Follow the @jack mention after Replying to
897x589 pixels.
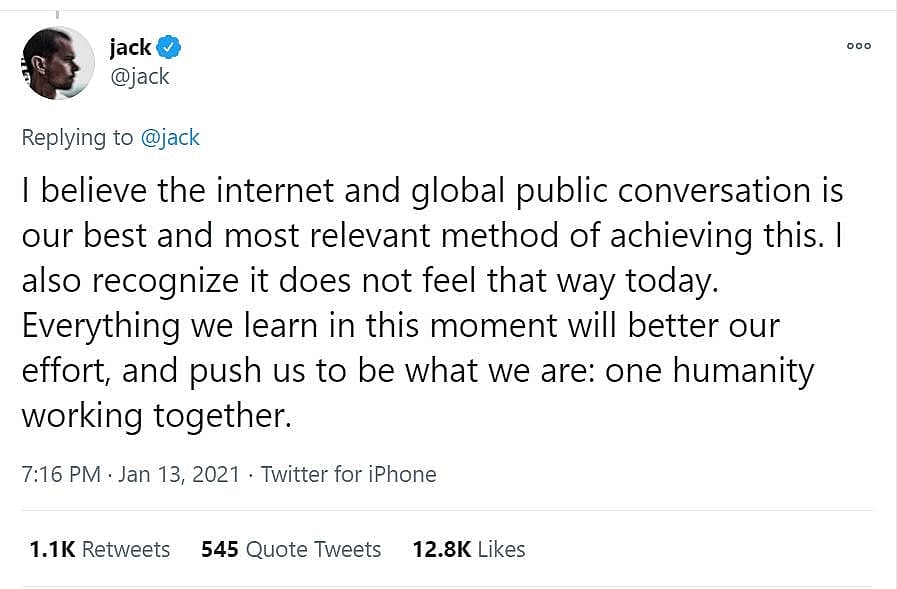click(x=170, y=137)
